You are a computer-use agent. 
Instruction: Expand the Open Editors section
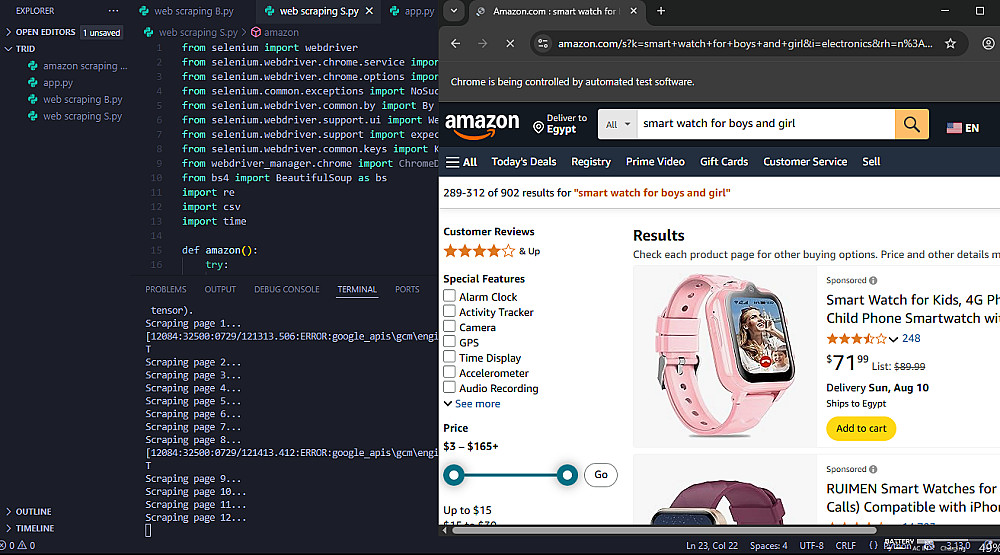point(45,32)
